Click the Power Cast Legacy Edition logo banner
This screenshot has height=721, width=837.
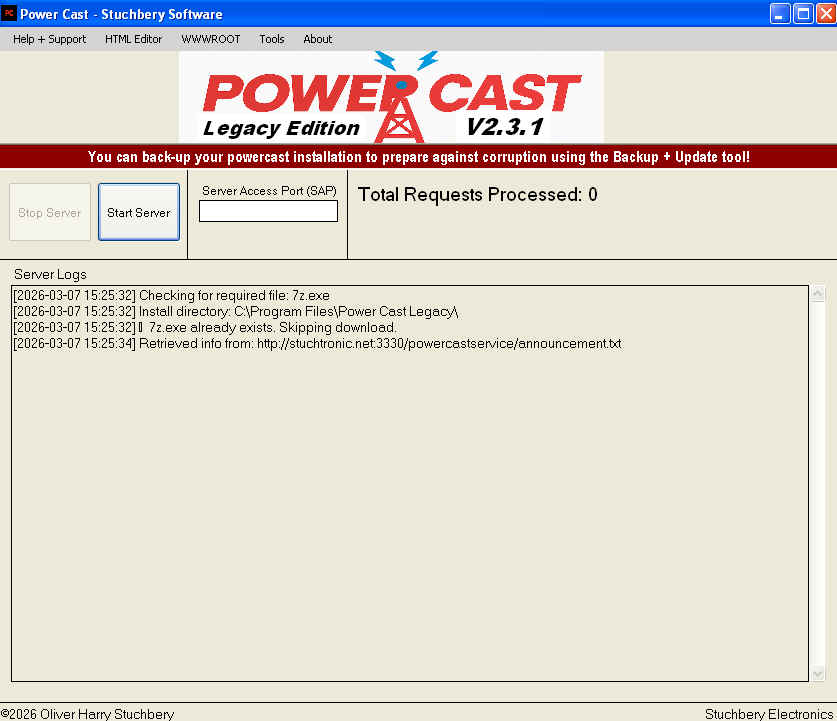coord(391,97)
